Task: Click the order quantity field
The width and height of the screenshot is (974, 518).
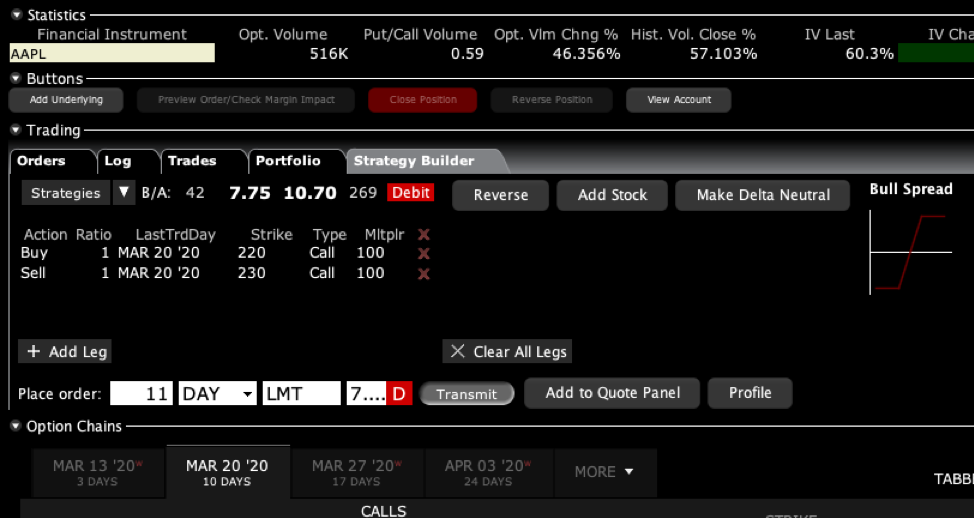Action: pyautogui.click(x=142, y=394)
